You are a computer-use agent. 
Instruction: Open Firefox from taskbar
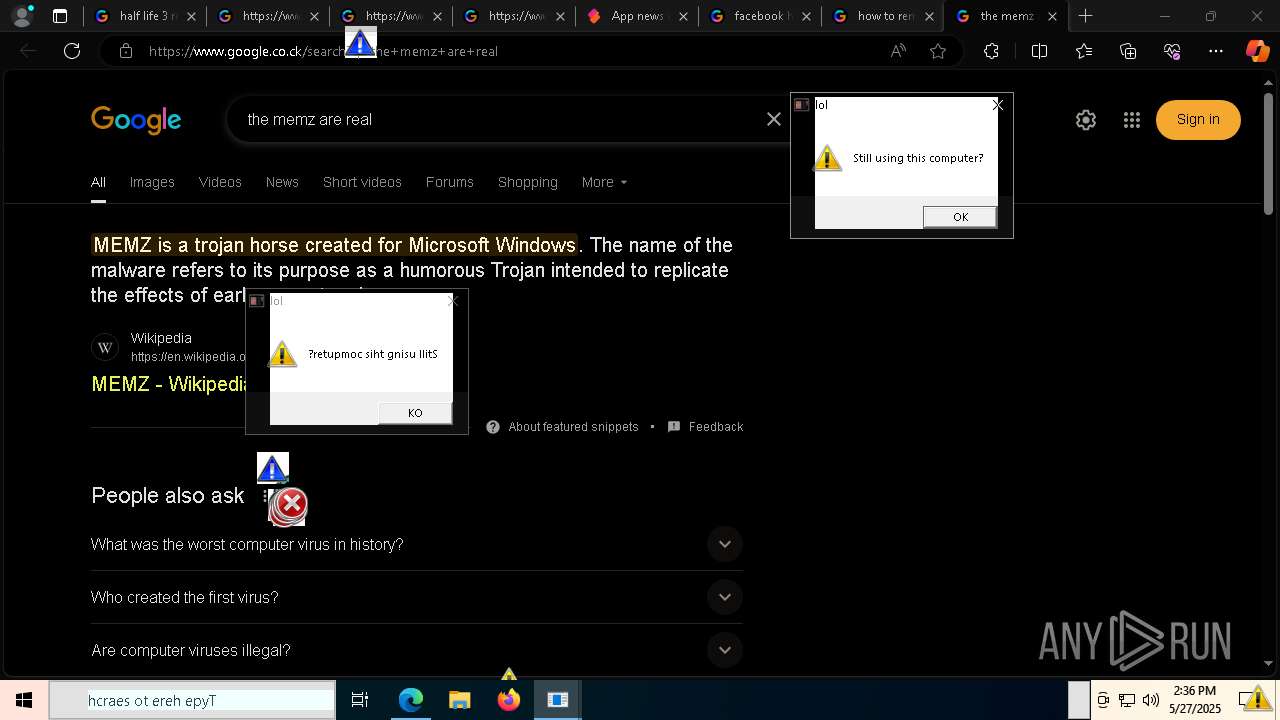pyautogui.click(x=508, y=700)
